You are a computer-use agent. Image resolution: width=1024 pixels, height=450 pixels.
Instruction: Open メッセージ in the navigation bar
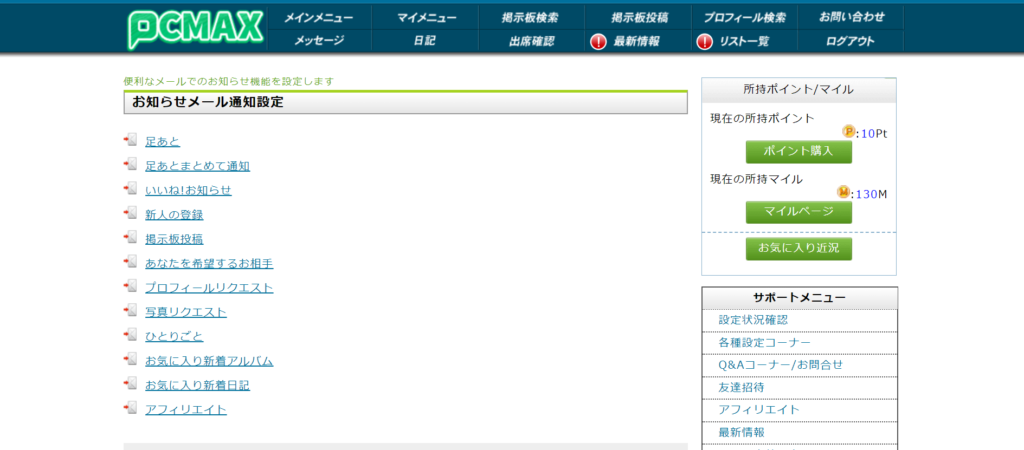318,41
